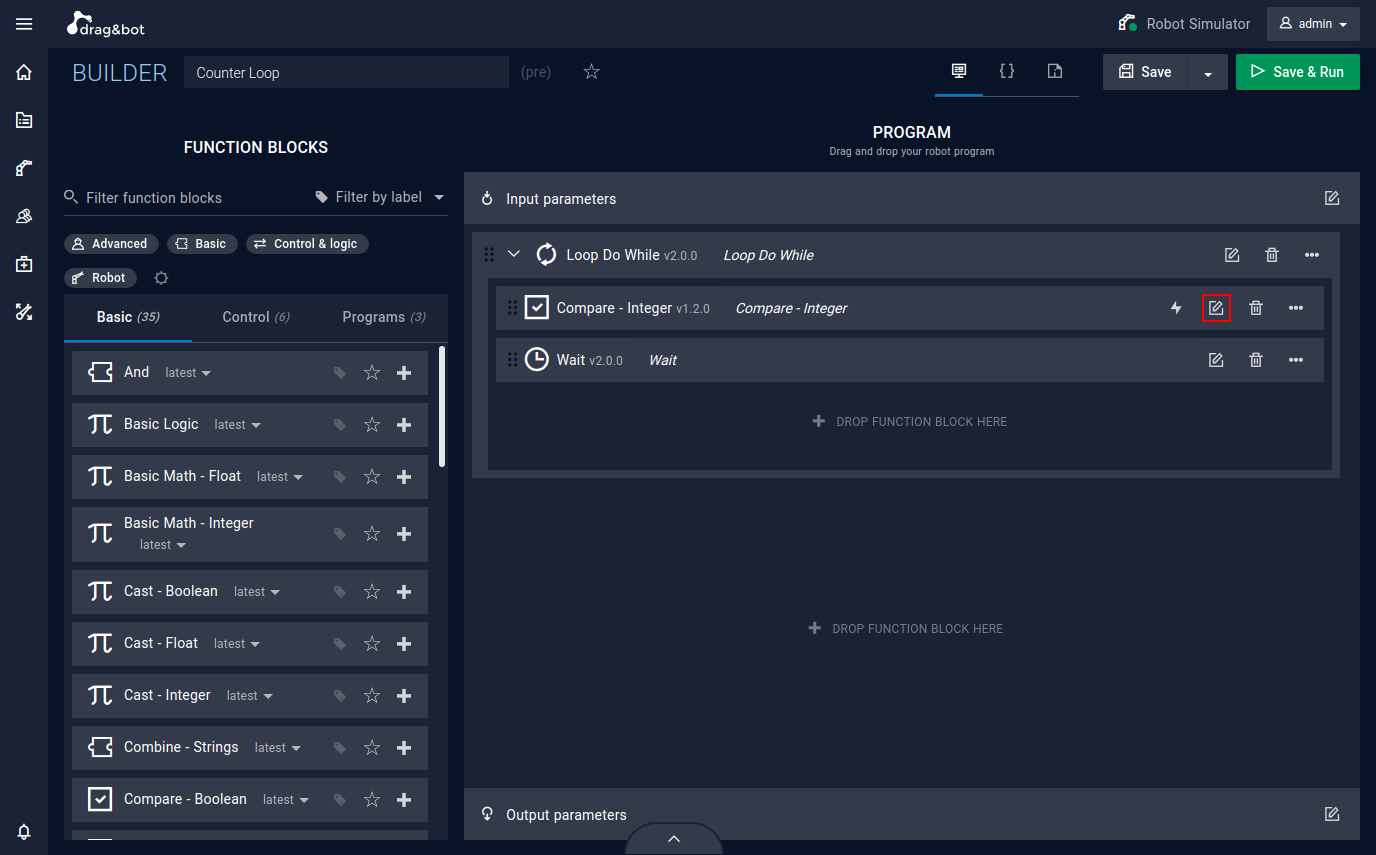
Task: Edit the Compare - Integer block parameters
Action: coord(1216,308)
